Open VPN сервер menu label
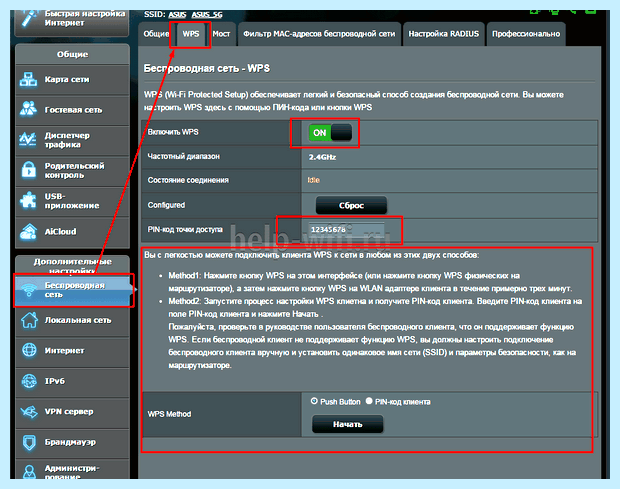Screen dimensions: 620x489 (x=69, y=412)
